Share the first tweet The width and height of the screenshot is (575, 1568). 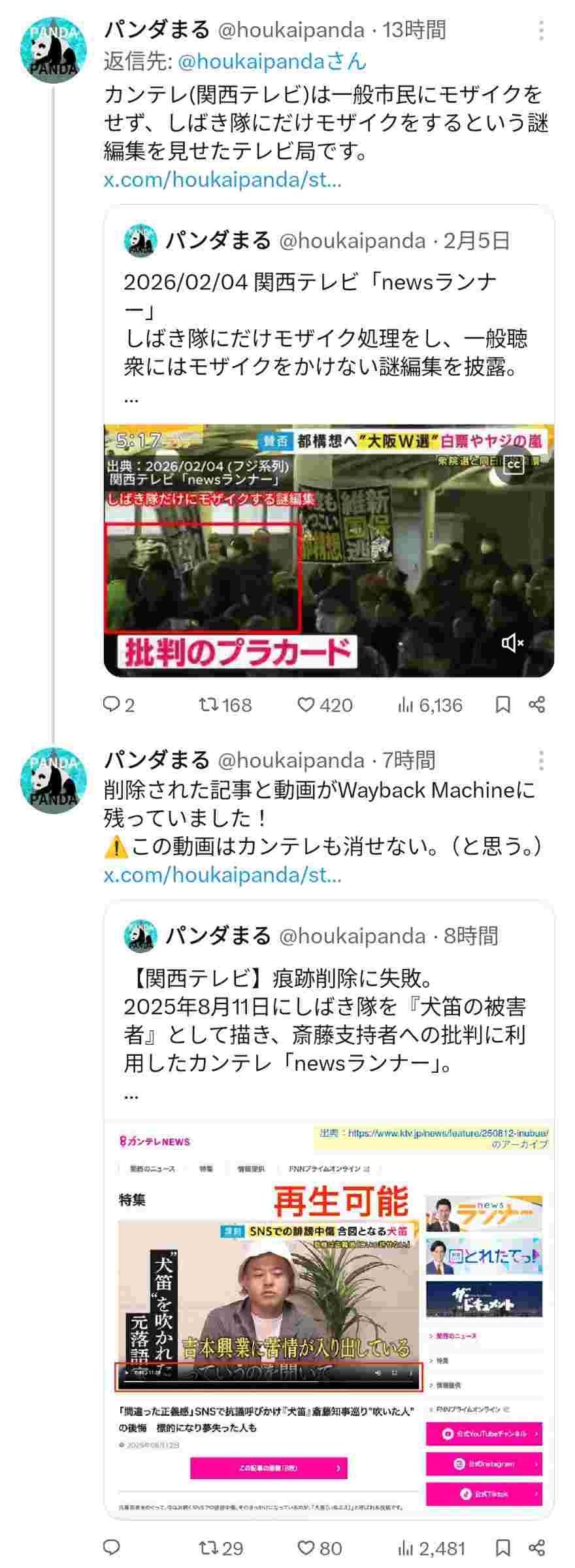coord(537,704)
